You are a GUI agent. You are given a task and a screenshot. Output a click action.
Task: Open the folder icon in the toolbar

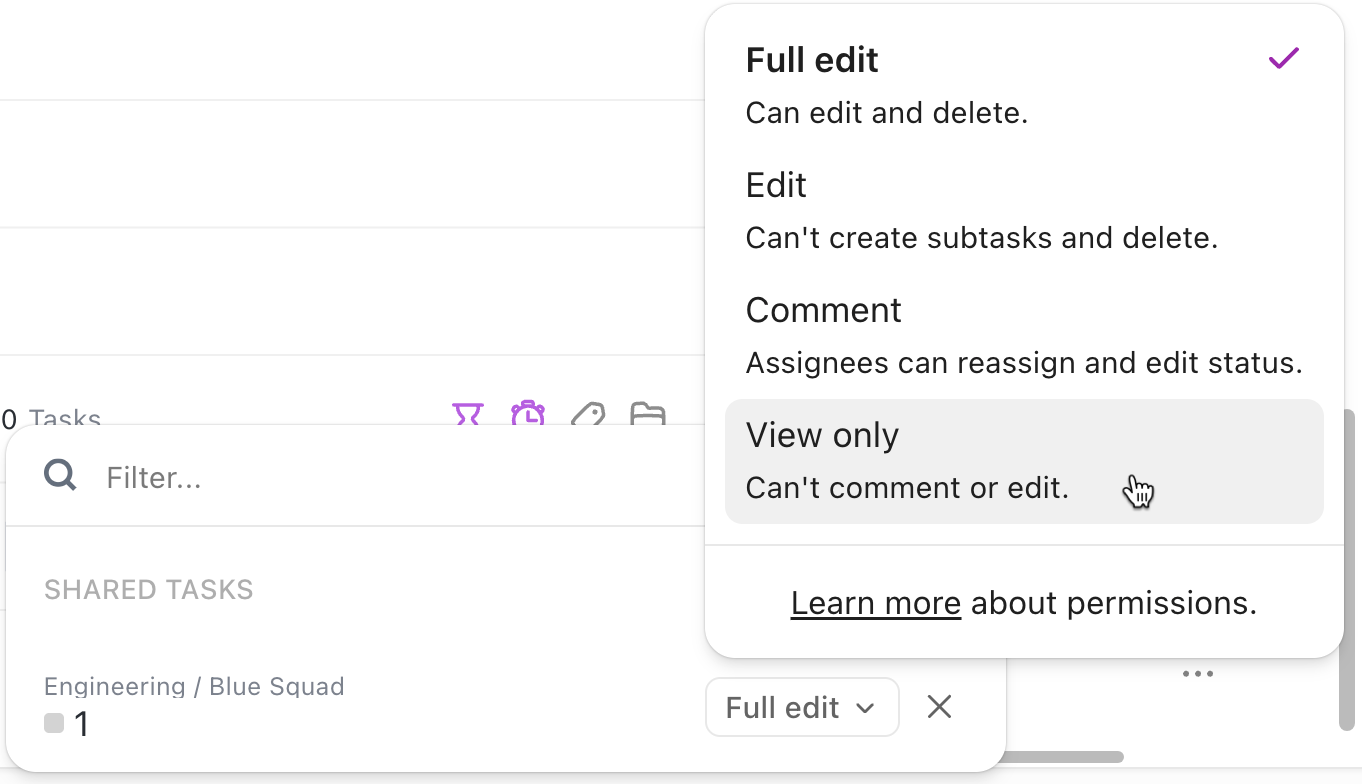tap(648, 415)
